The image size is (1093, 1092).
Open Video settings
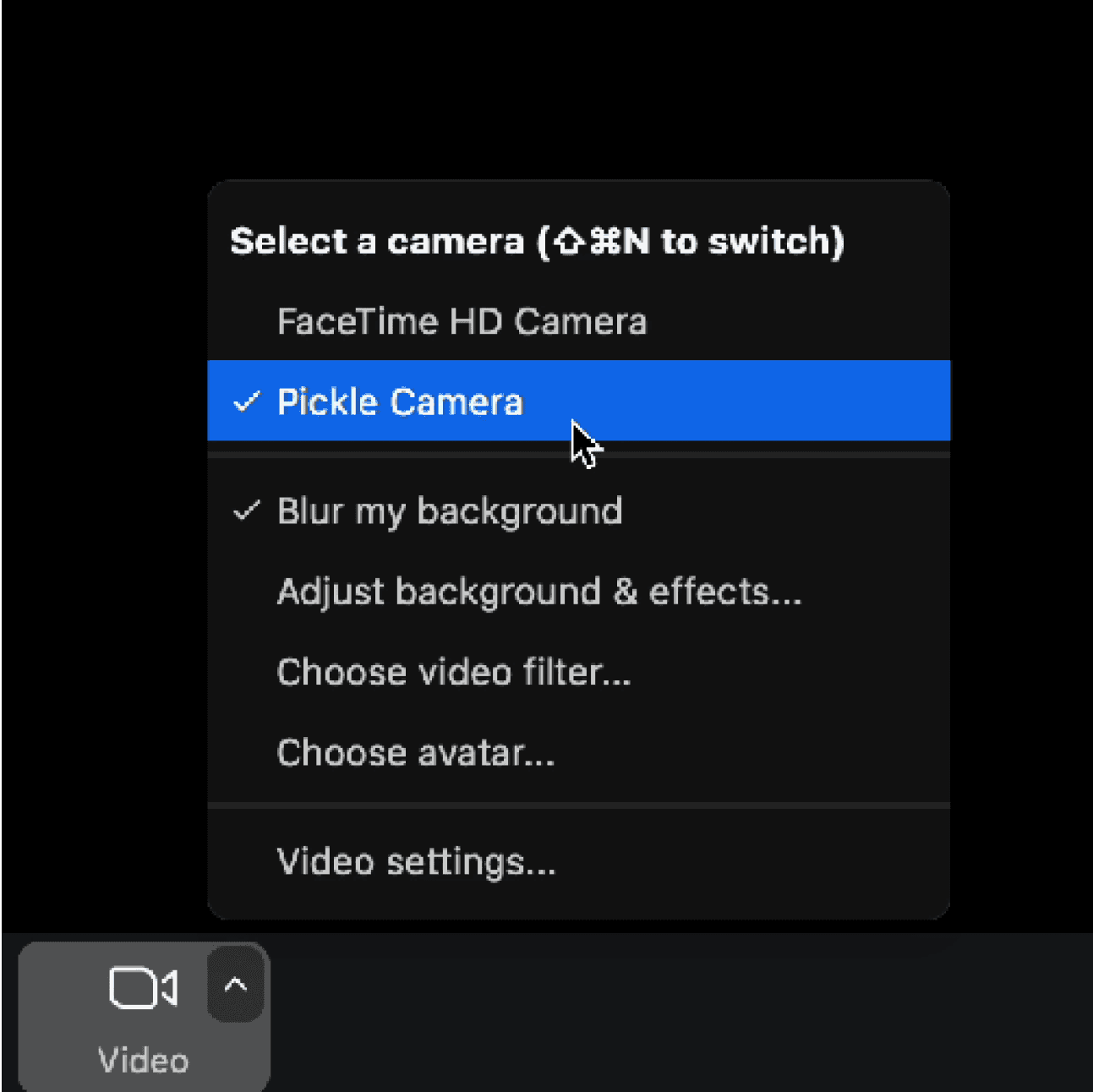coord(578,862)
